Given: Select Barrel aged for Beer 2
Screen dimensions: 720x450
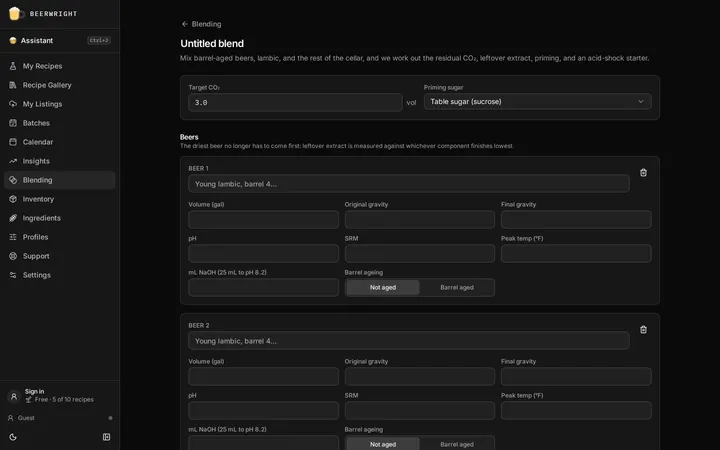Looking at the screenshot, I should (457, 444).
